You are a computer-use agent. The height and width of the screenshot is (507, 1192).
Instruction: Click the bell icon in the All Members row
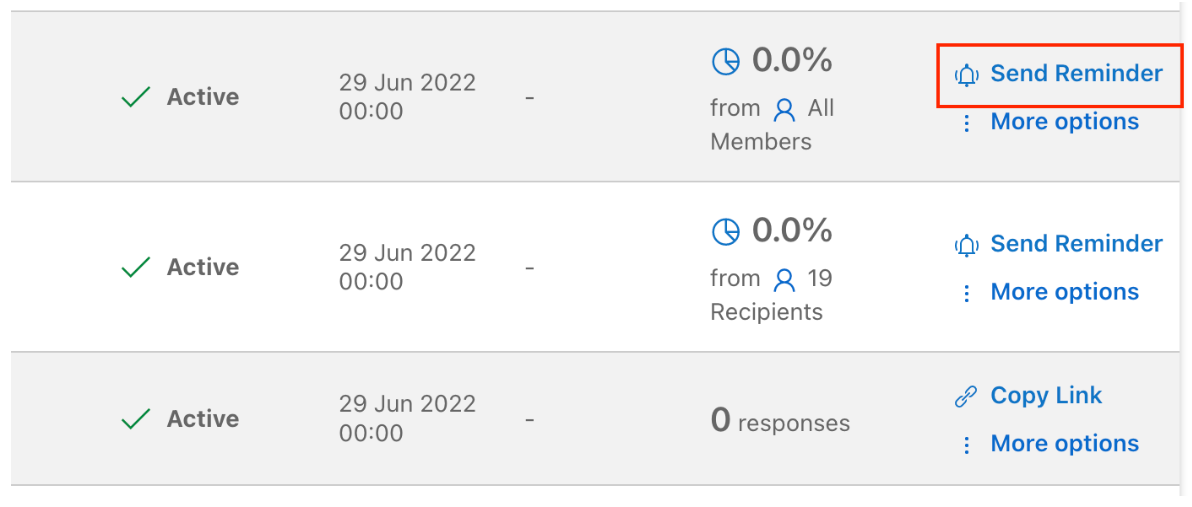pyautogui.click(x=966, y=74)
